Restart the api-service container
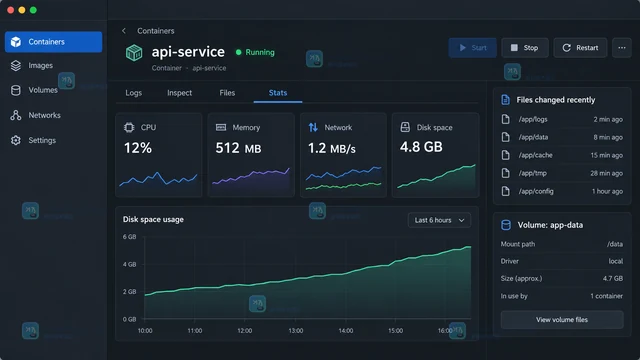Screen dimensions: 640x360 580,48
